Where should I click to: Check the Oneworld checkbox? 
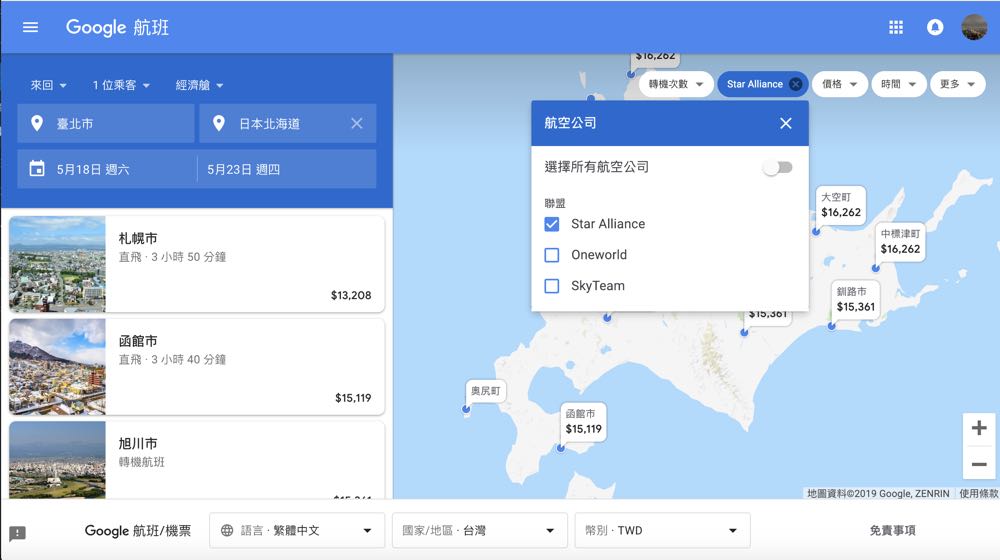[x=552, y=255]
